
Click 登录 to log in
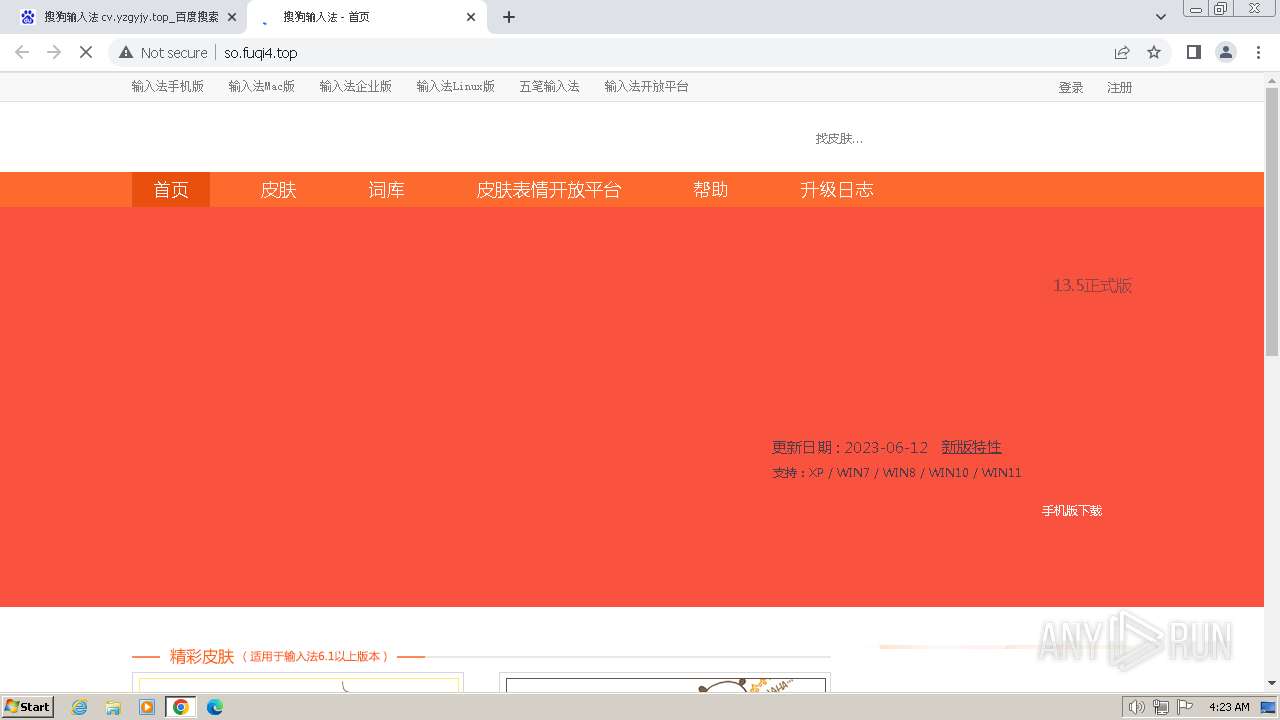pyautogui.click(x=1071, y=88)
